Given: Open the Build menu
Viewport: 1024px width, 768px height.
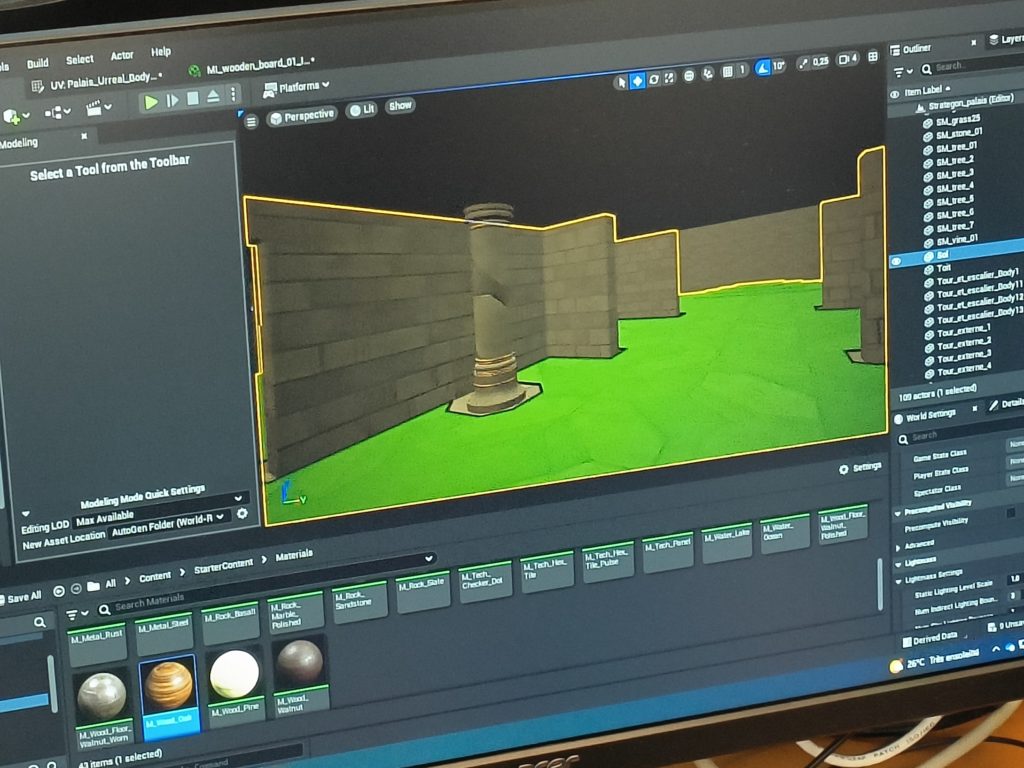Looking at the screenshot, I should pos(37,62).
